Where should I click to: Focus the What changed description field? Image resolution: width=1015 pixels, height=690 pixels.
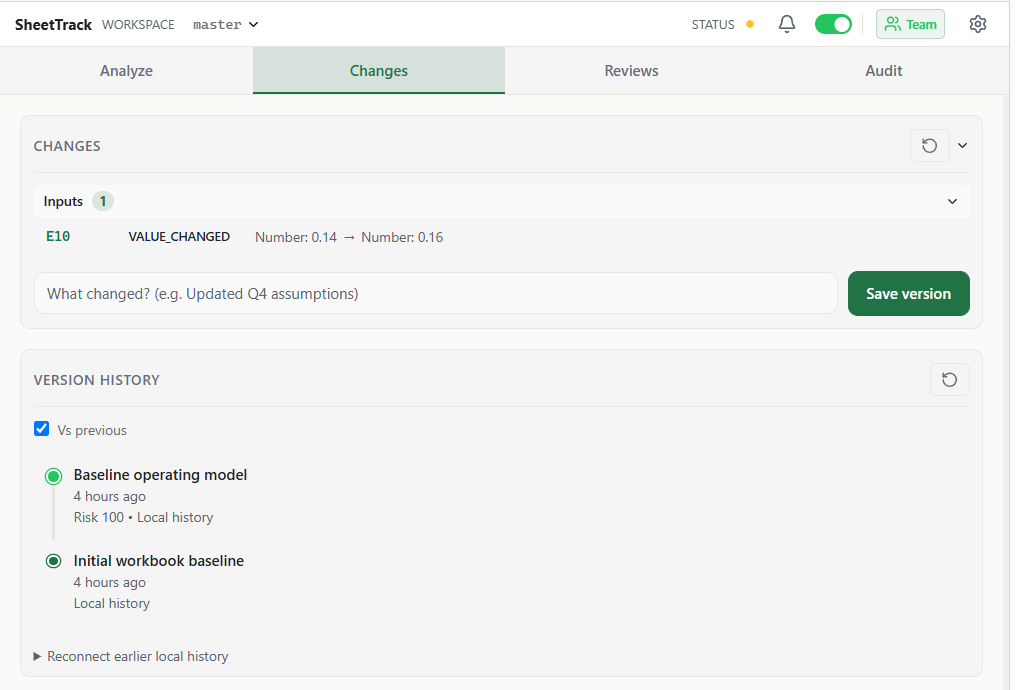436,294
